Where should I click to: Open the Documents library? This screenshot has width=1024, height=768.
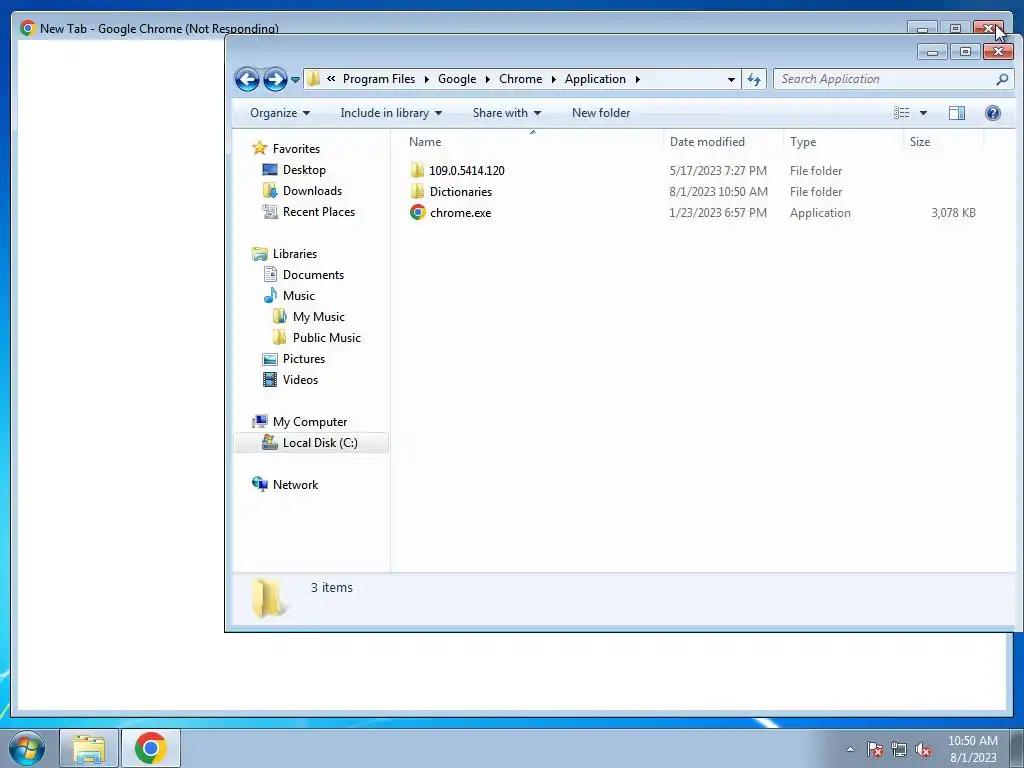click(304, 274)
